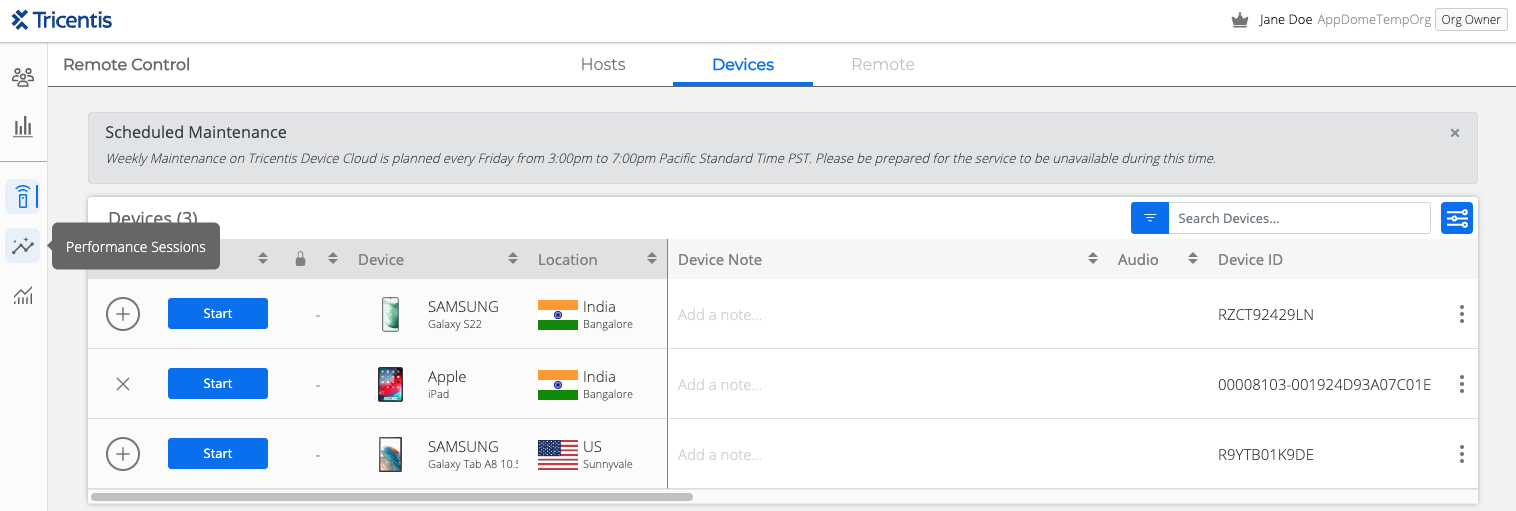This screenshot has height=511, width=1516.
Task: Remove the Apple iPad using X icon
Action: (123, 384)
